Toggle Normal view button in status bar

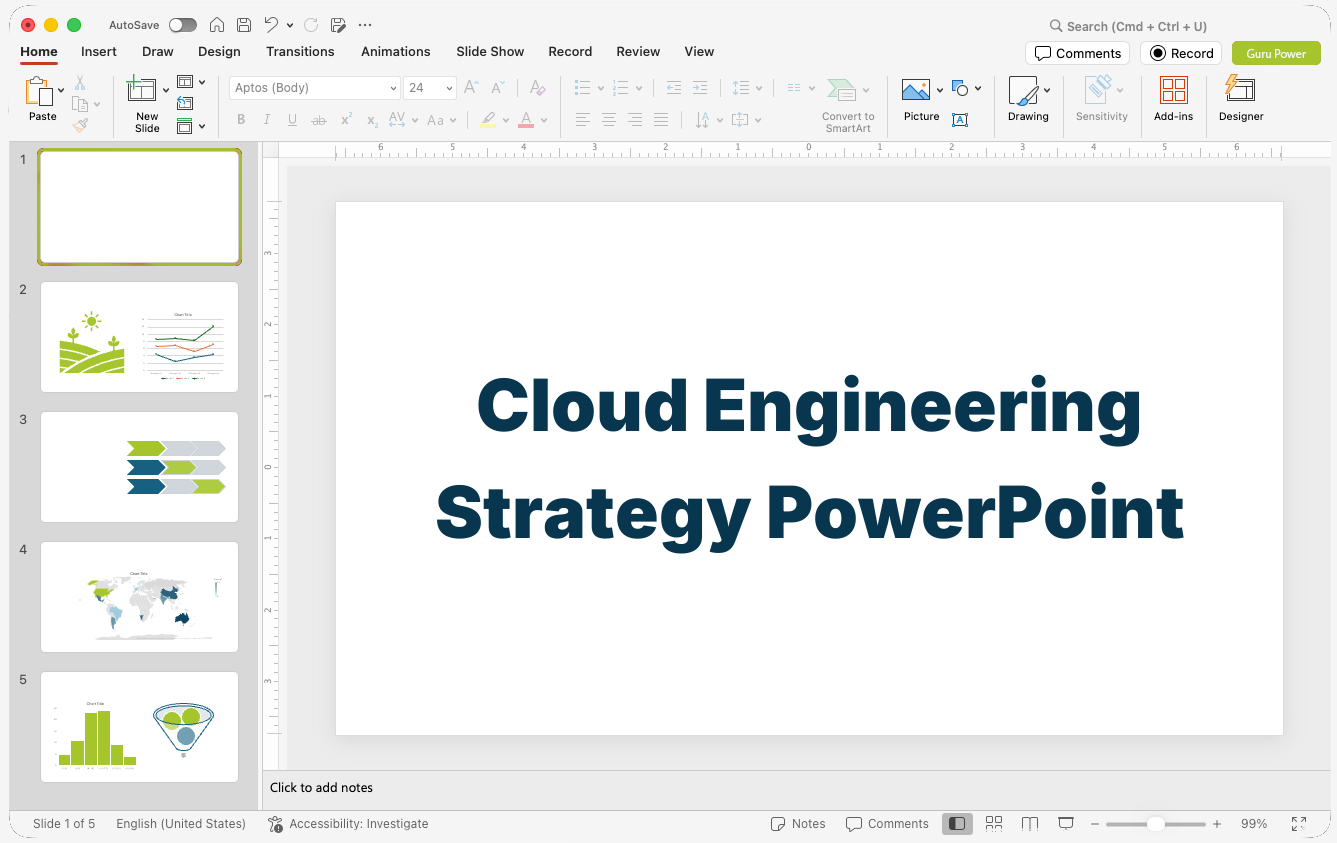coord(957,823)
